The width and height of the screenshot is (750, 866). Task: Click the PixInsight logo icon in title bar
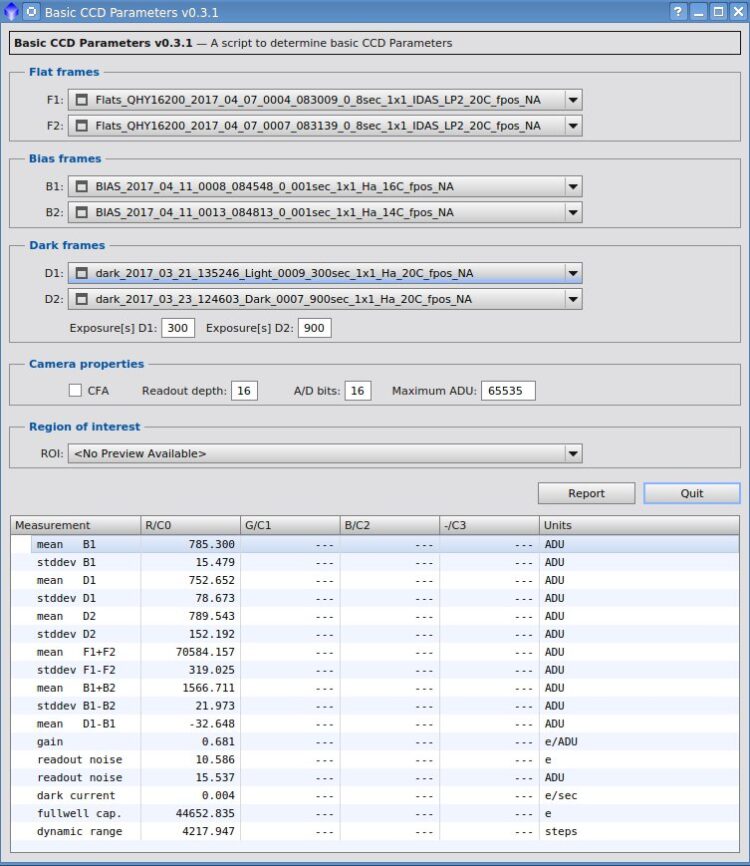[10, 12]
